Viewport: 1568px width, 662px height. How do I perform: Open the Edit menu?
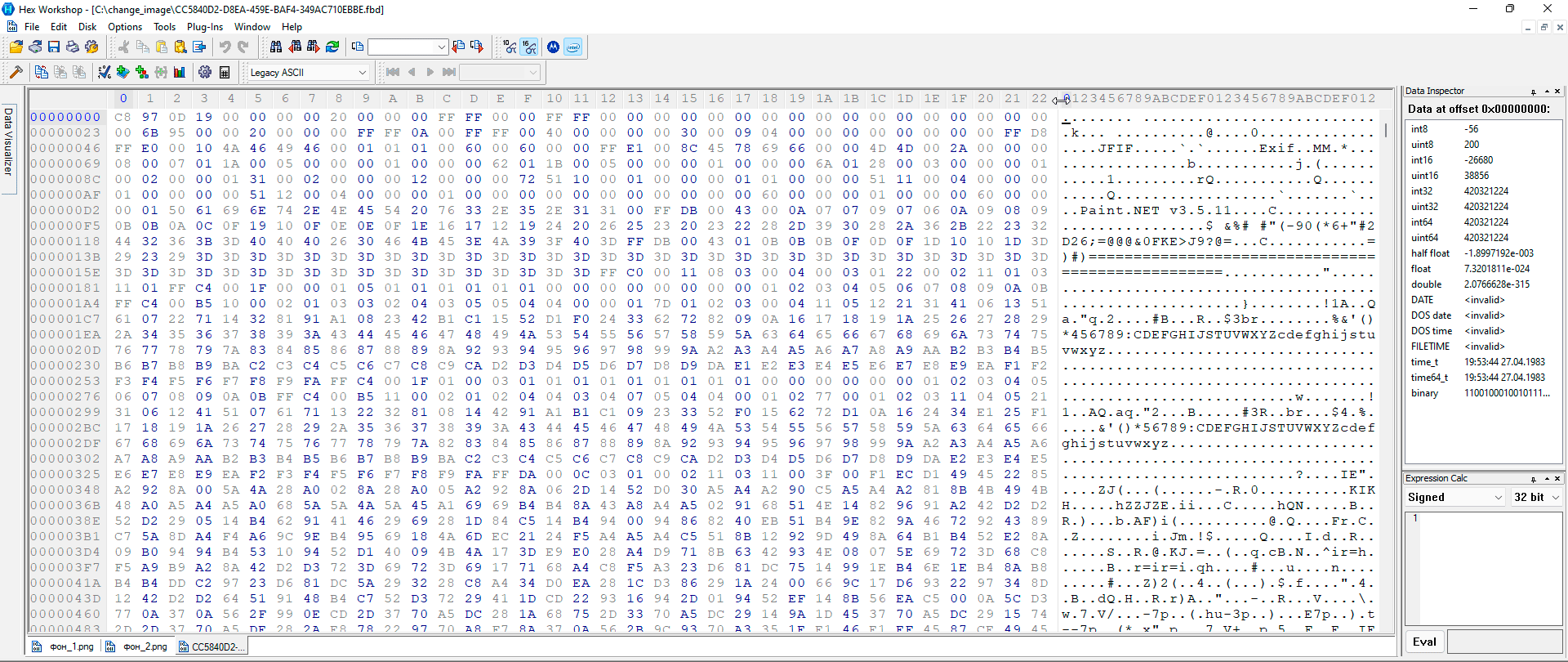coord(59,27)
